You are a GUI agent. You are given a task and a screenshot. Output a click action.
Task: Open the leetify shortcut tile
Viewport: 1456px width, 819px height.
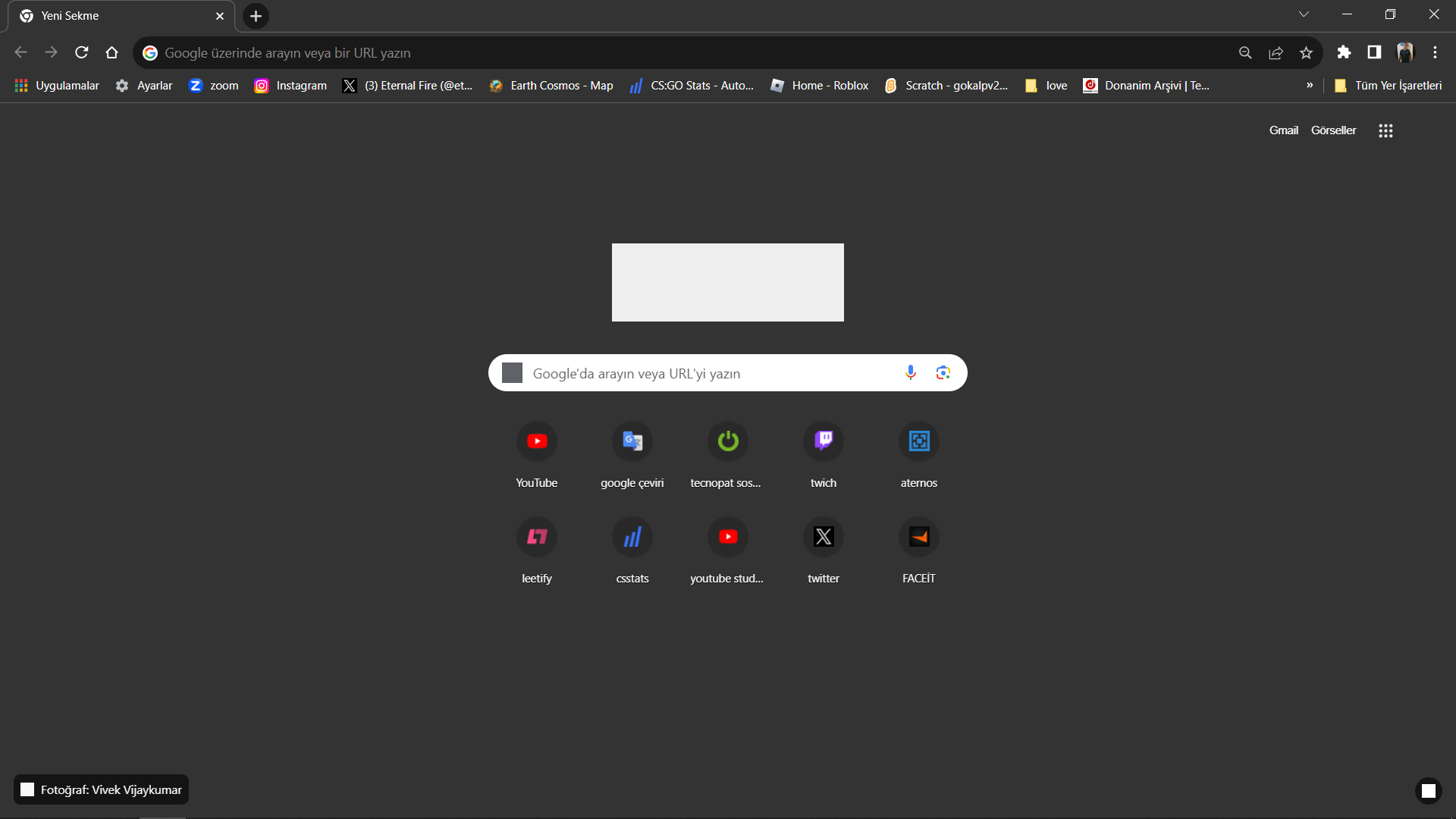click(x=536, y=537)
